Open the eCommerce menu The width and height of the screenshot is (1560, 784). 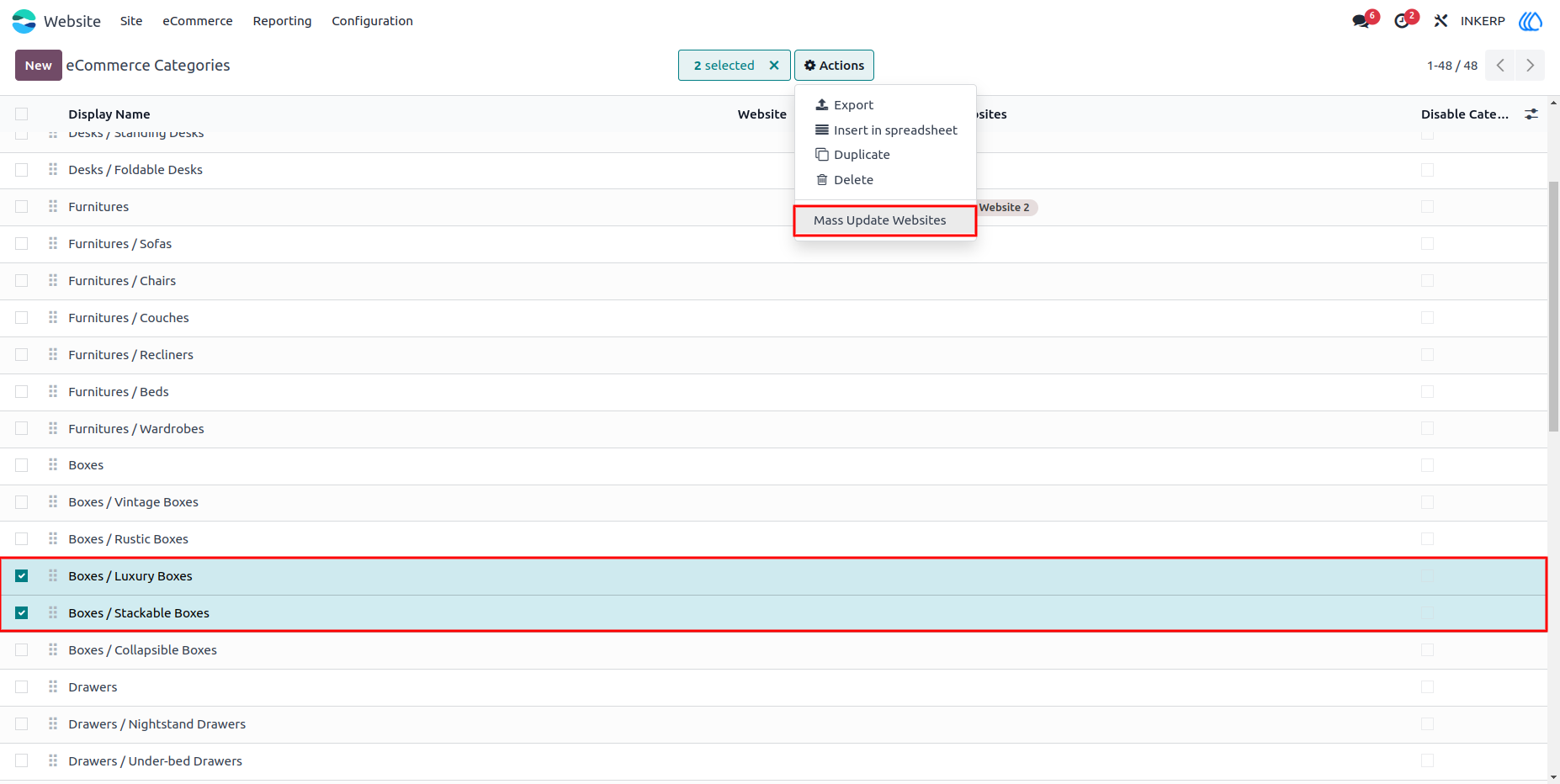point(198,21)
